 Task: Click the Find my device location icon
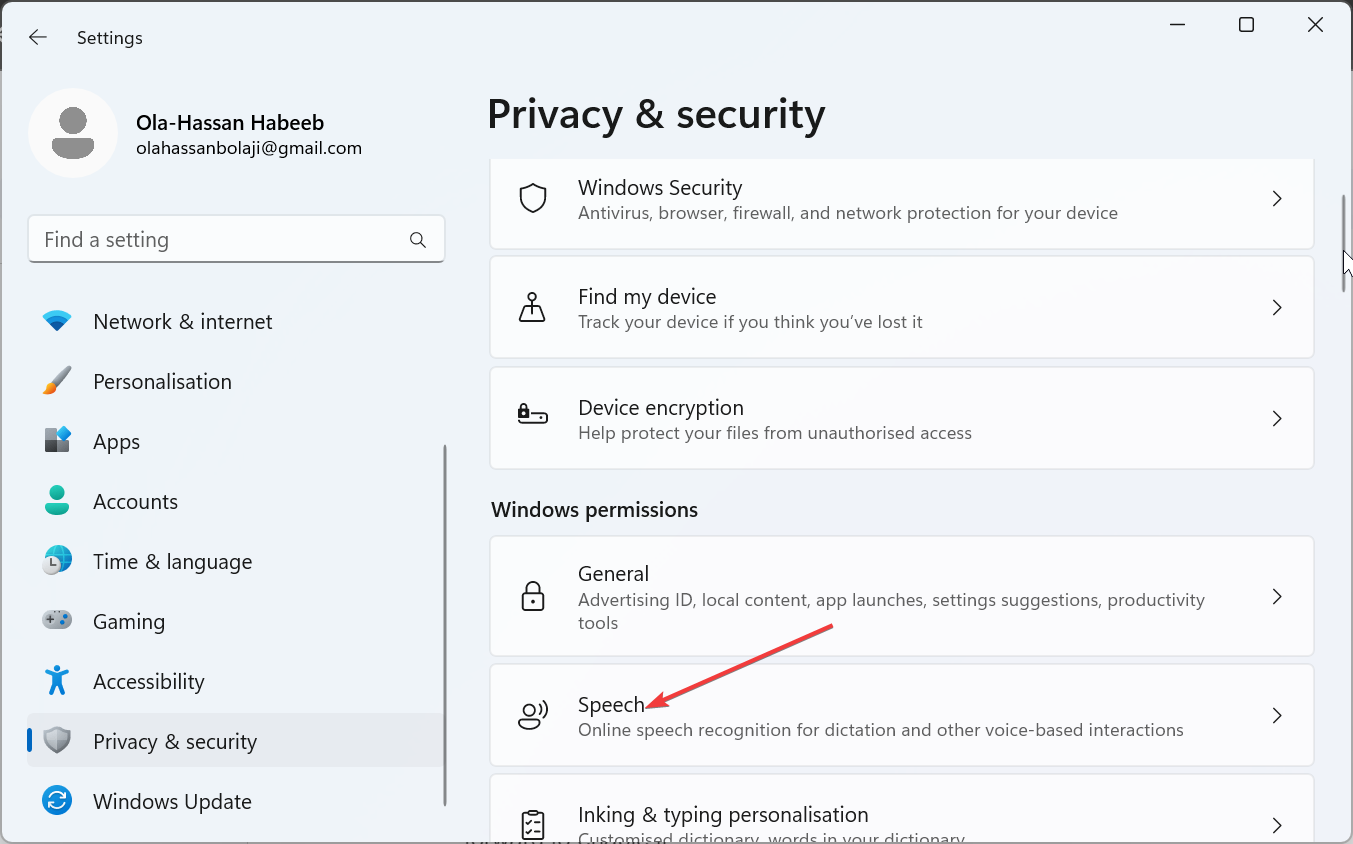(533, 307)
